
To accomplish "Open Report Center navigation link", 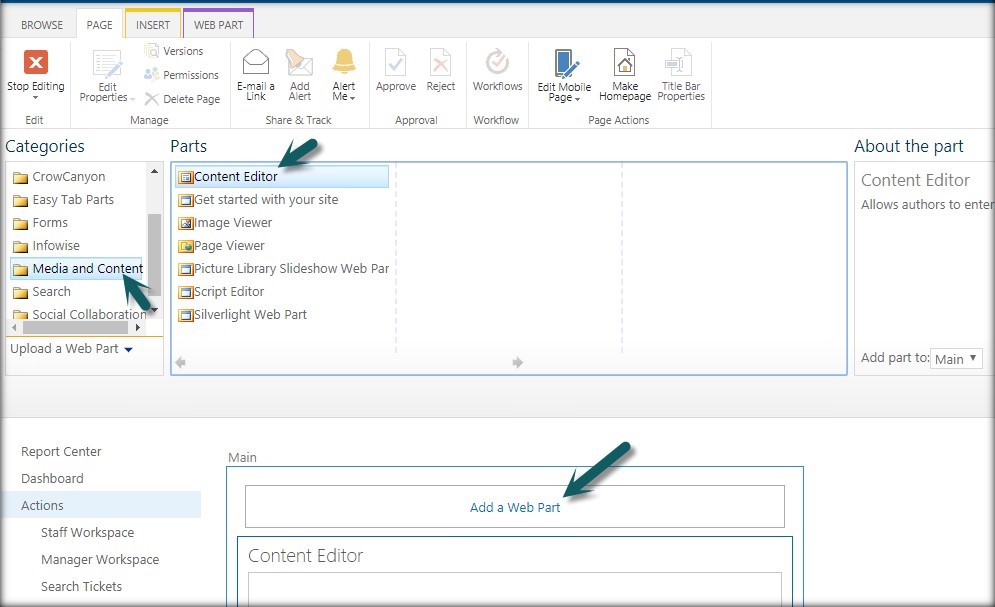I will (x=61, y=452).
